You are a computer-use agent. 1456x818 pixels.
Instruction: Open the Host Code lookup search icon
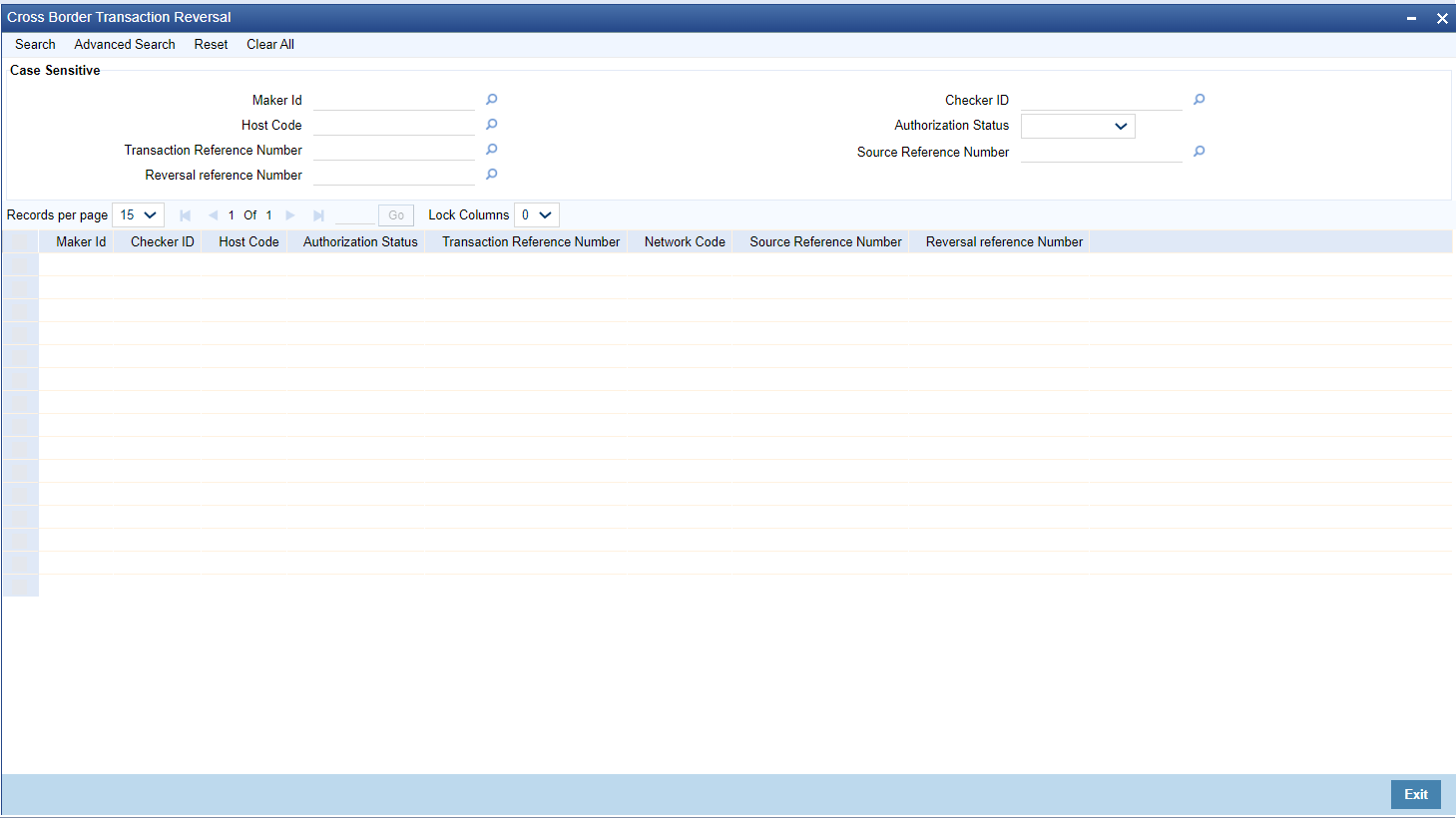pyautogui.click(x=492, y=125)
